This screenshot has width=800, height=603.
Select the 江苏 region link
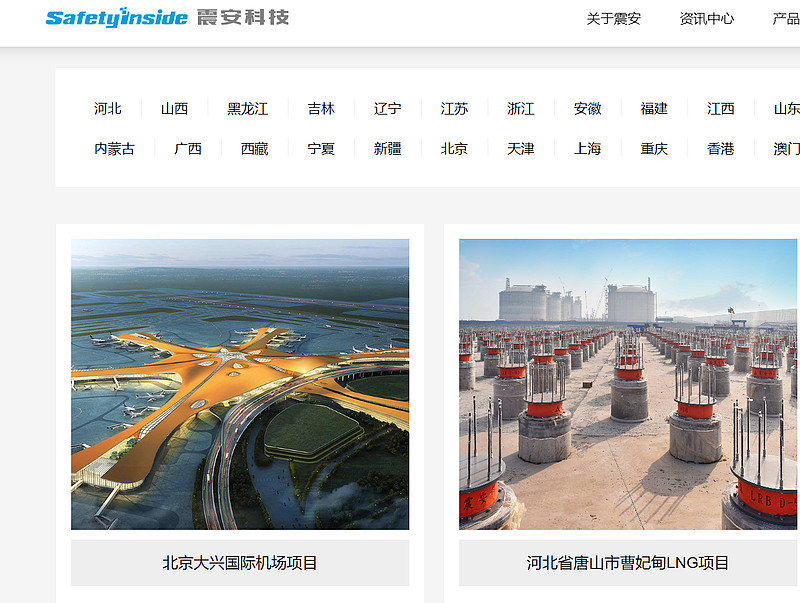coord(455,109)
